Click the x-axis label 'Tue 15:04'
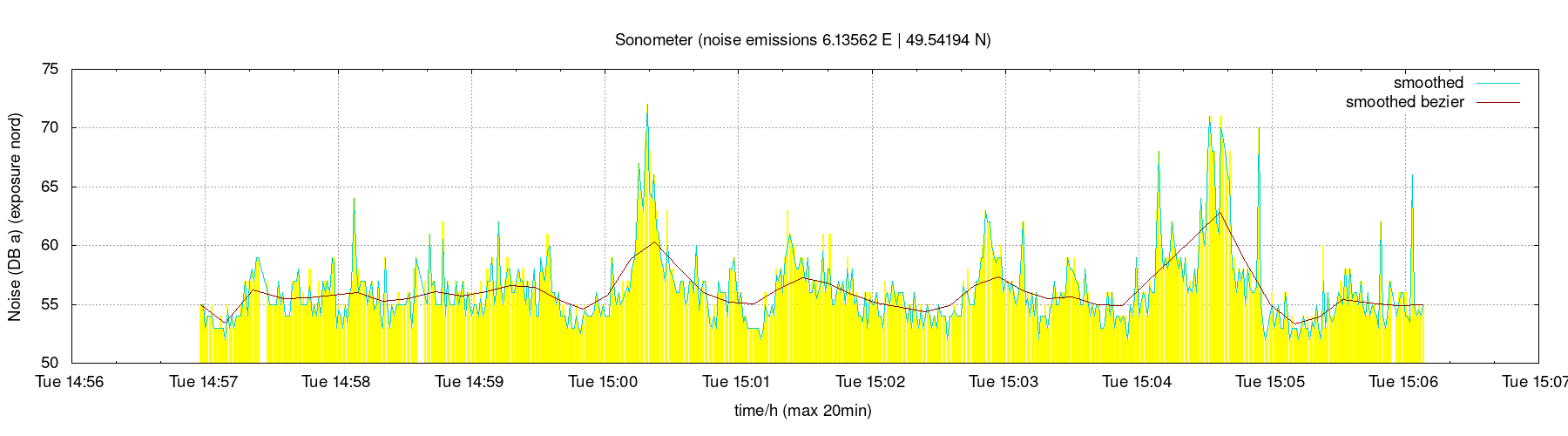 tap(1137, 382)
